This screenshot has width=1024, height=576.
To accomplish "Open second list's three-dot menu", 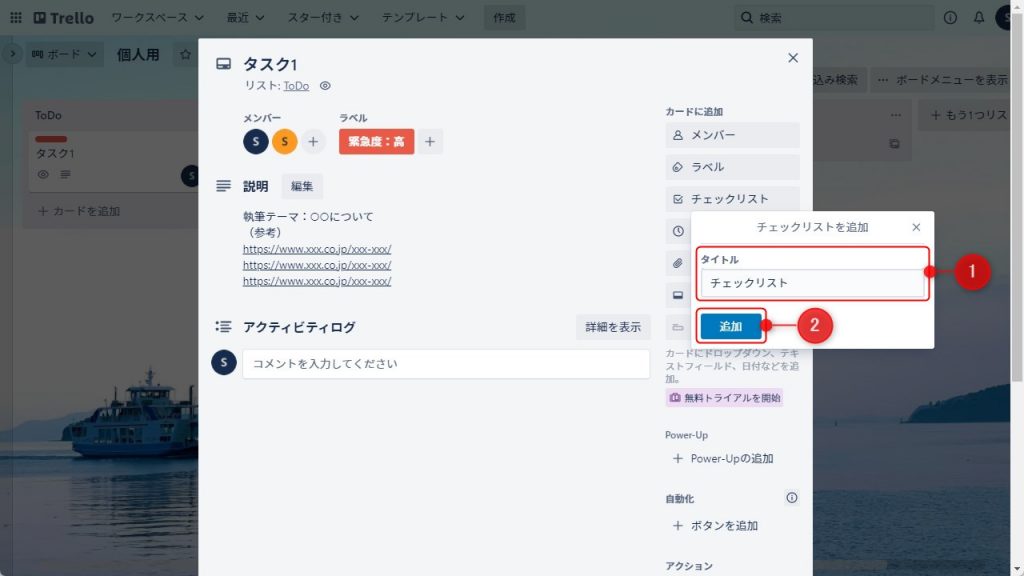I will click(896, 115).
